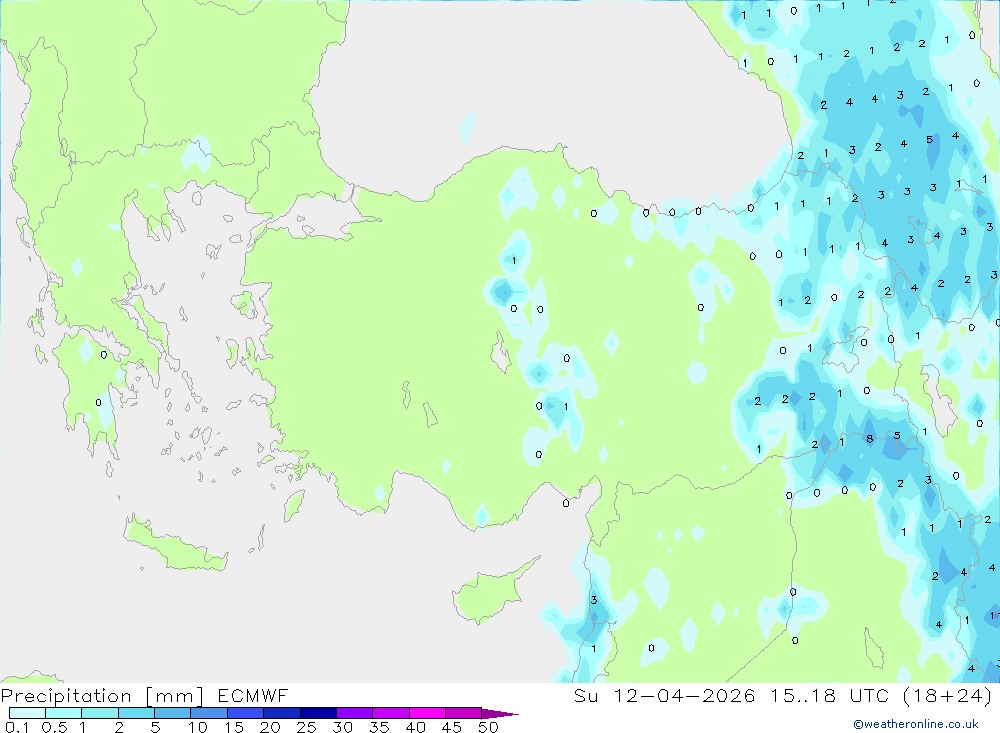Pick the 25–30 mm legend color swatch

pos(318,713)
